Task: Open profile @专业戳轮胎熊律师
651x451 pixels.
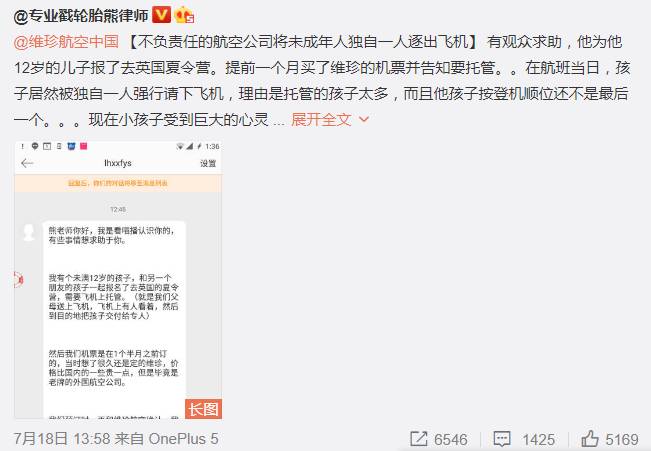Action: tap(81, 16)
